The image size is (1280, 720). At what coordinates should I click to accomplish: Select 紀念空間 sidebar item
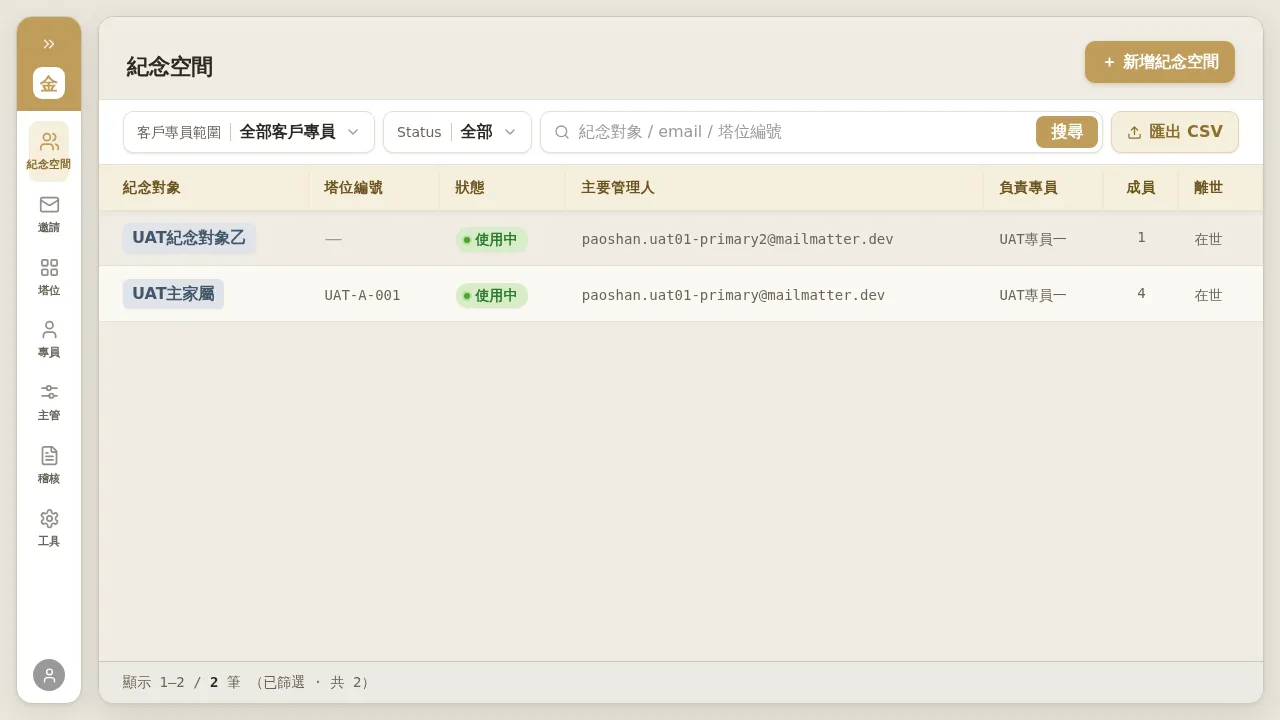coord(49,150)
